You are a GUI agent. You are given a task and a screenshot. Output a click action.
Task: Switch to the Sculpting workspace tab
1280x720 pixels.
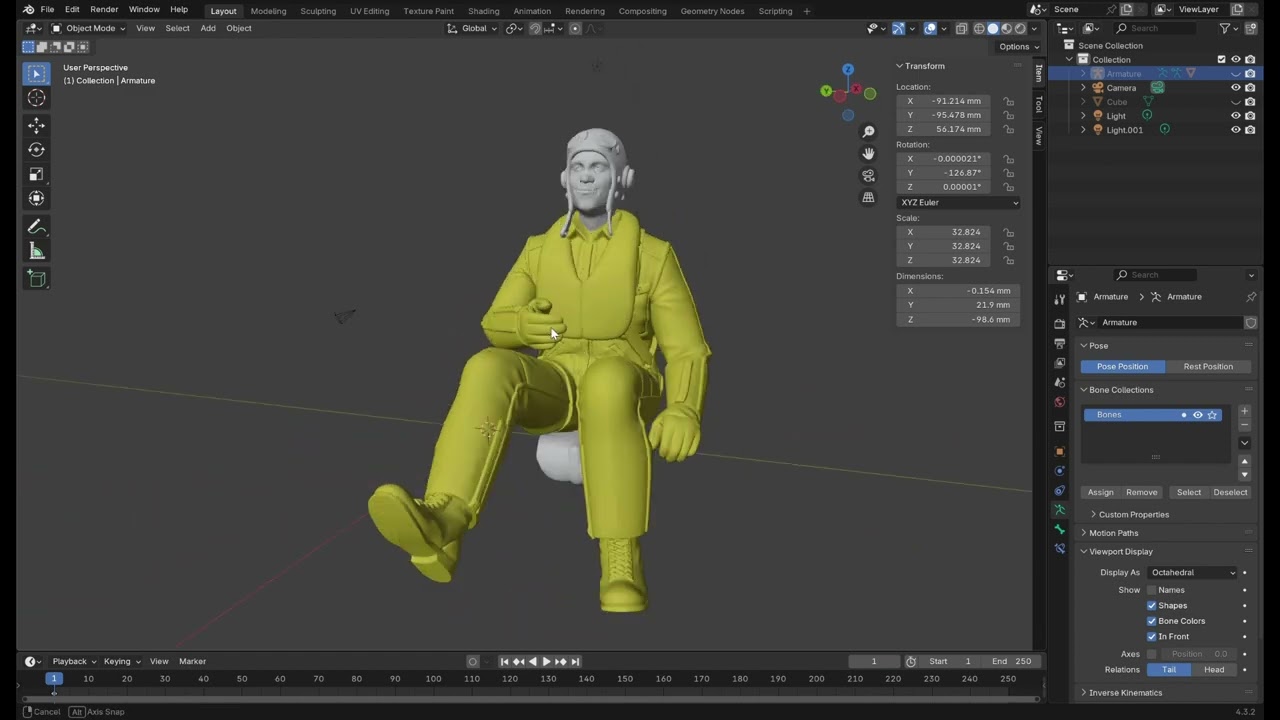(x=318, y=11)
